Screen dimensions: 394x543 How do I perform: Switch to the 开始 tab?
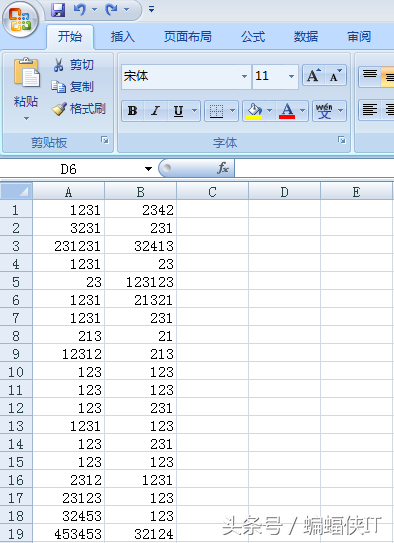(x=70, y=37)
